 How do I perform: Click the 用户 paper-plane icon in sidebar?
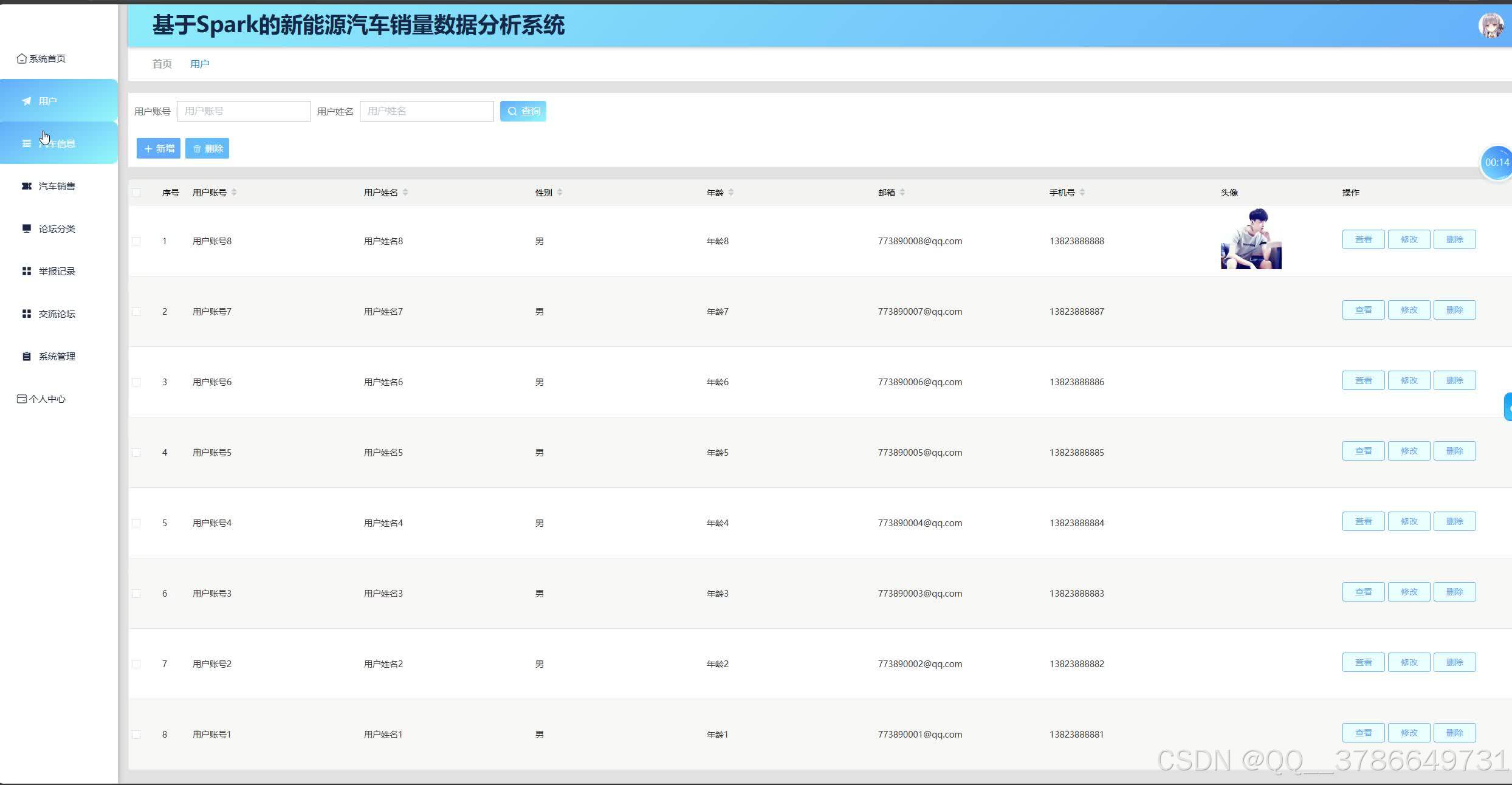point(26,101)
